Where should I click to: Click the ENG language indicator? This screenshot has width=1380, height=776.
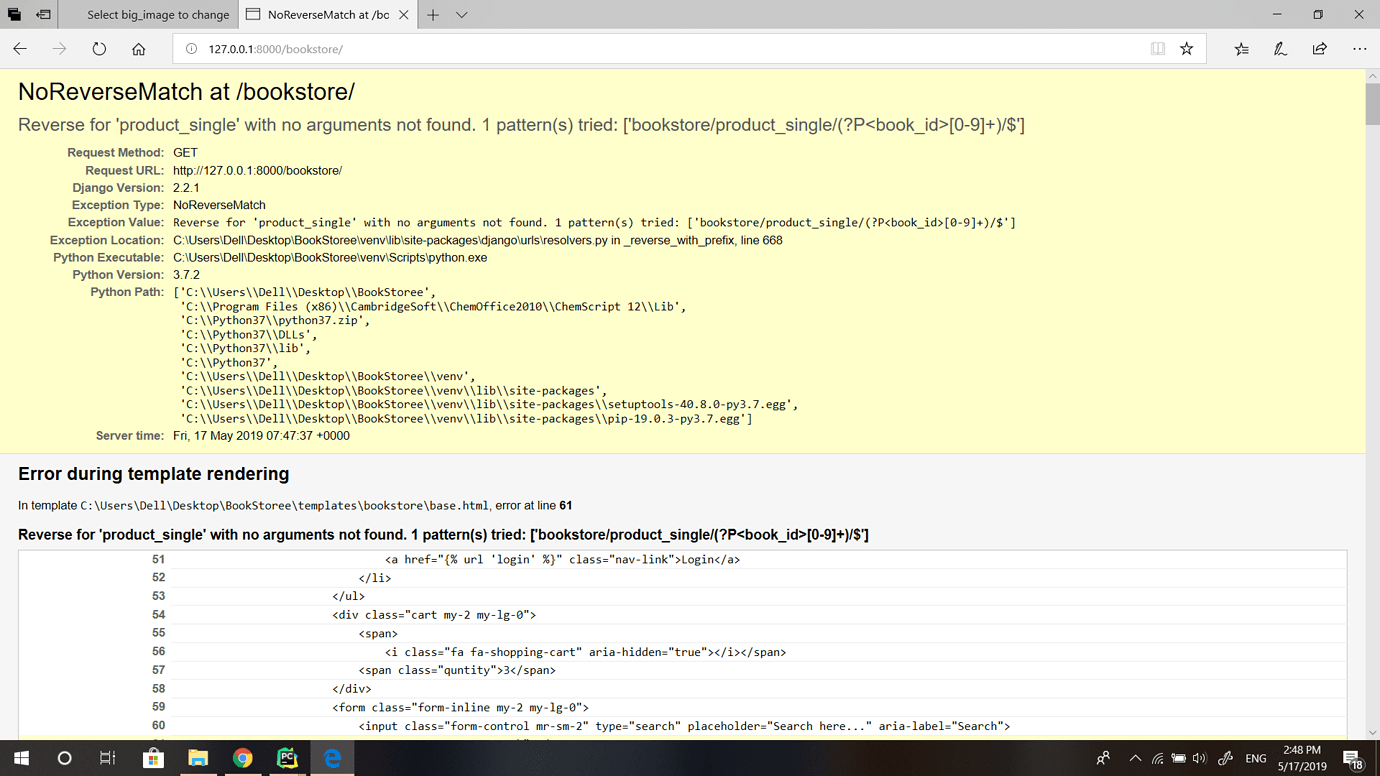click(1256, 759)
